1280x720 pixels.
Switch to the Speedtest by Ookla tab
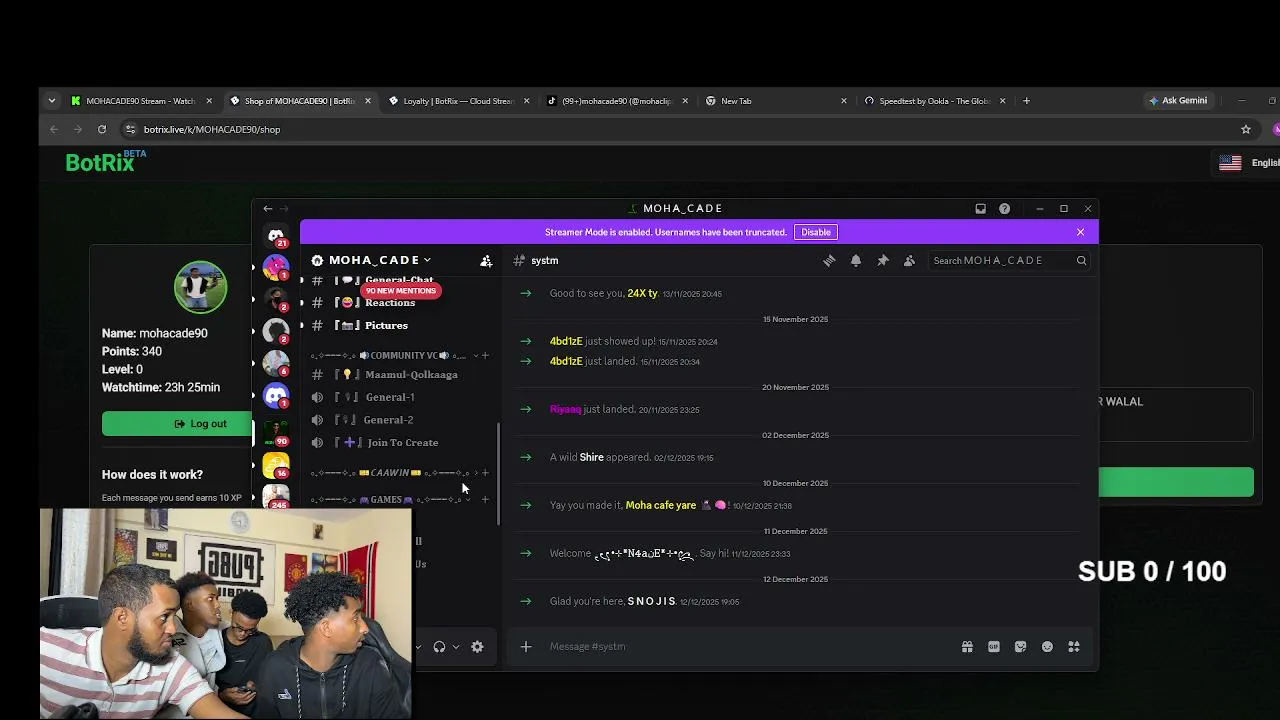(x=934, y=101)
